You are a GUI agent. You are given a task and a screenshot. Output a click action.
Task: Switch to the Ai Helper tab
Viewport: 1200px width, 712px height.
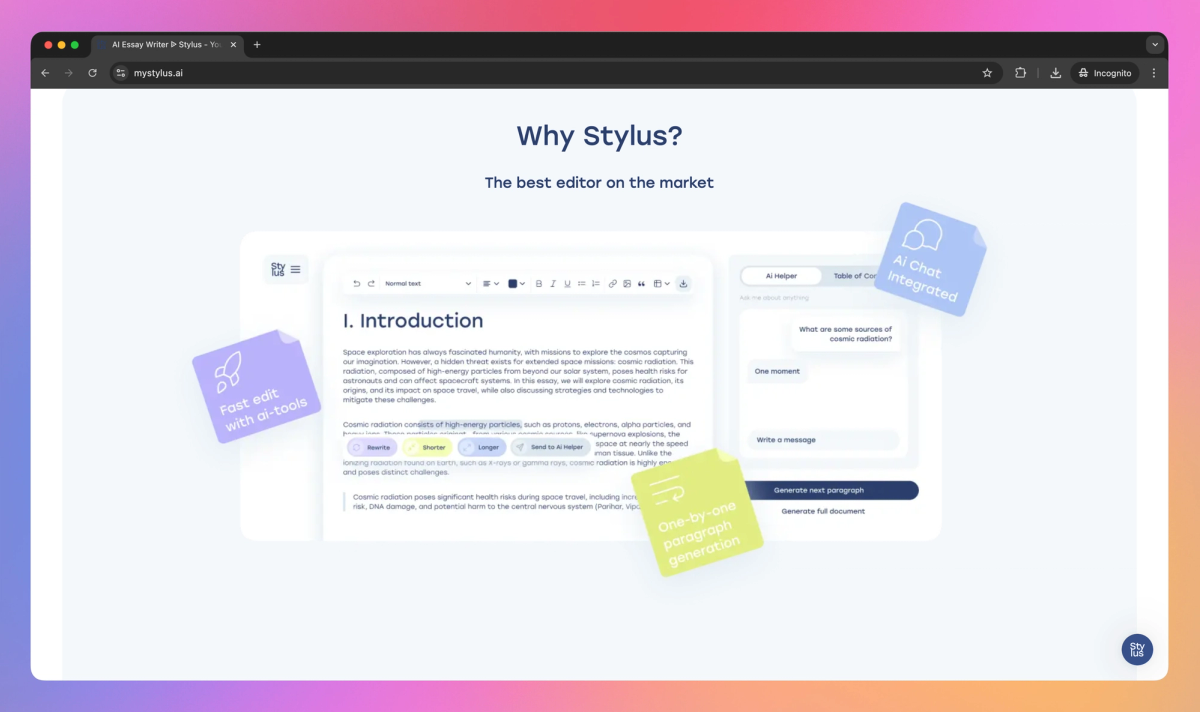coord(781,276)
